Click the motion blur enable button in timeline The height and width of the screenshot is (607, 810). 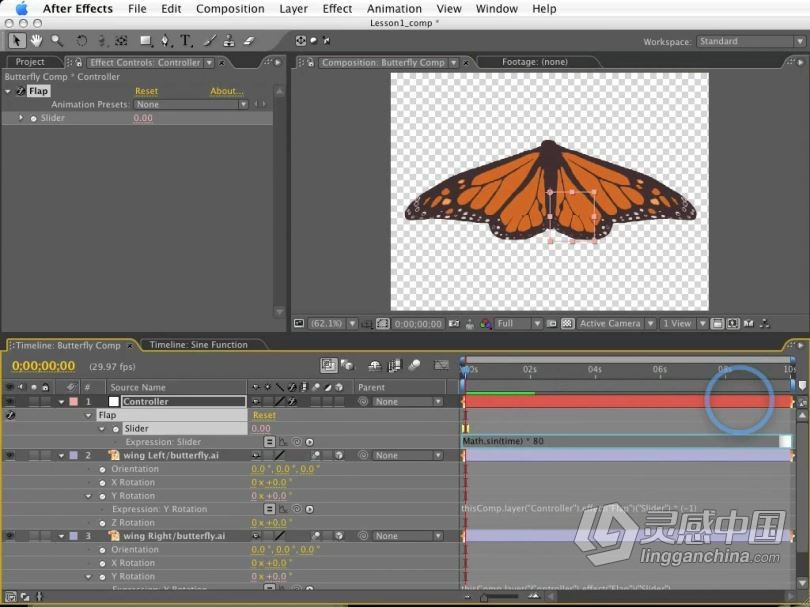tap(414, 366)
